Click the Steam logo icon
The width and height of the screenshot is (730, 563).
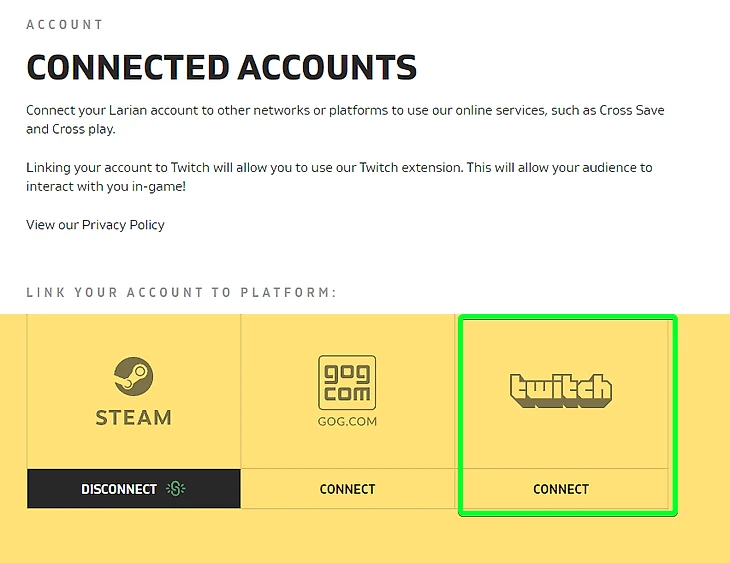click(x=133, y=377)
